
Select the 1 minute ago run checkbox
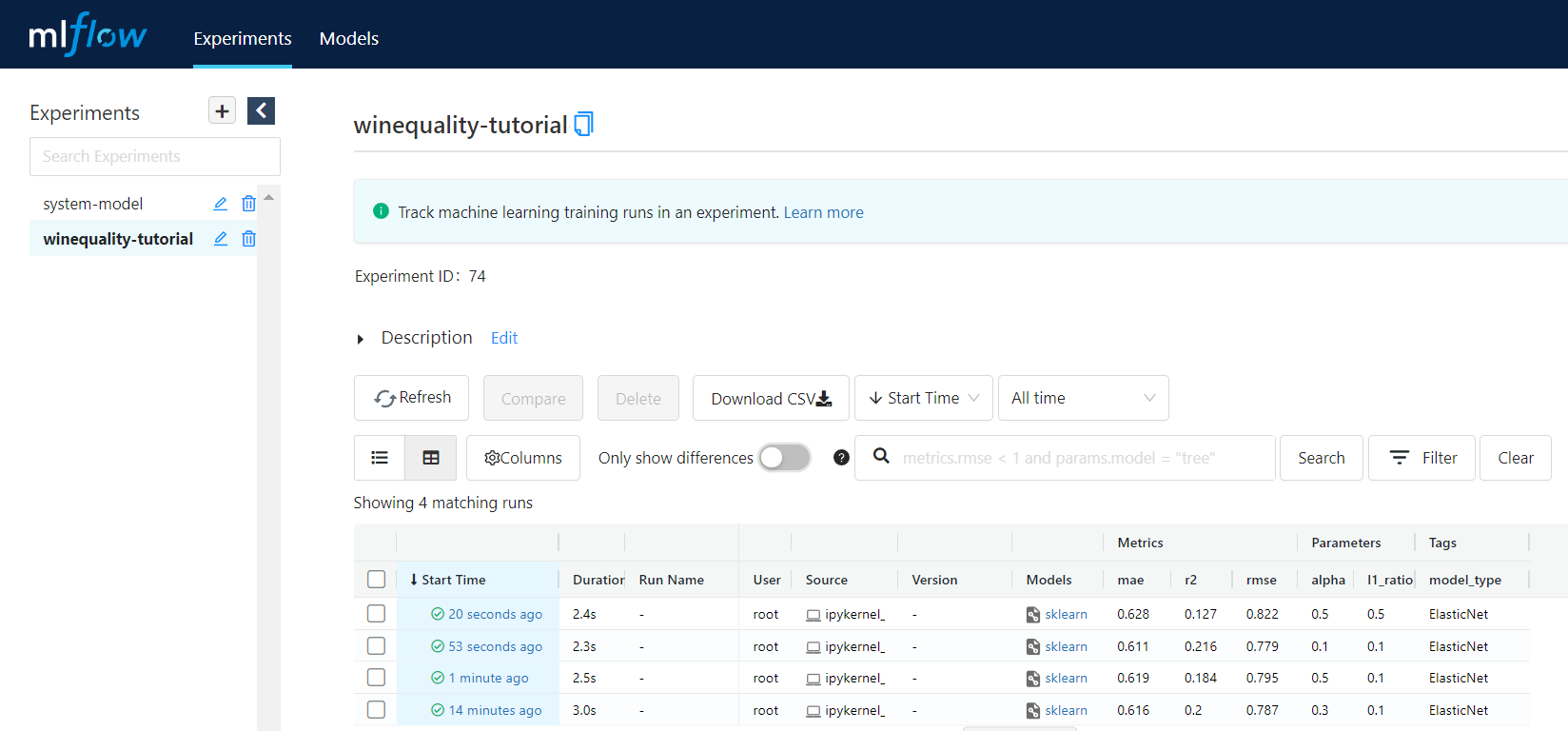[377, 678]
